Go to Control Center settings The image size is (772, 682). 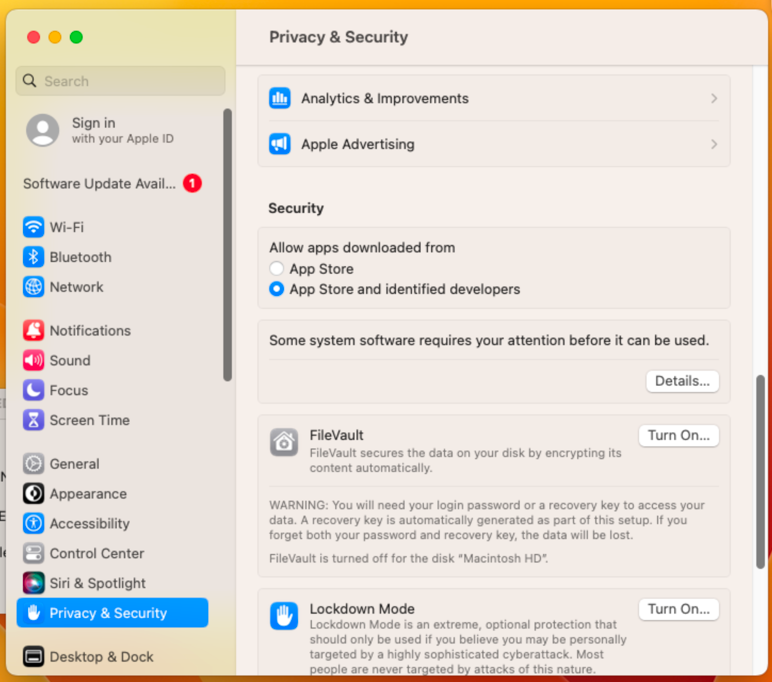(97, 554)
